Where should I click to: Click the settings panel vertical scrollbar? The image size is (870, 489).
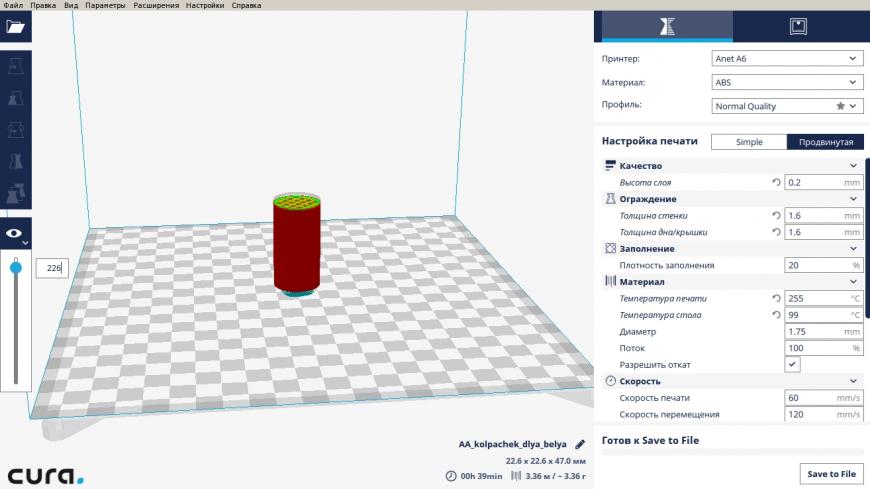tap(867, 239)
